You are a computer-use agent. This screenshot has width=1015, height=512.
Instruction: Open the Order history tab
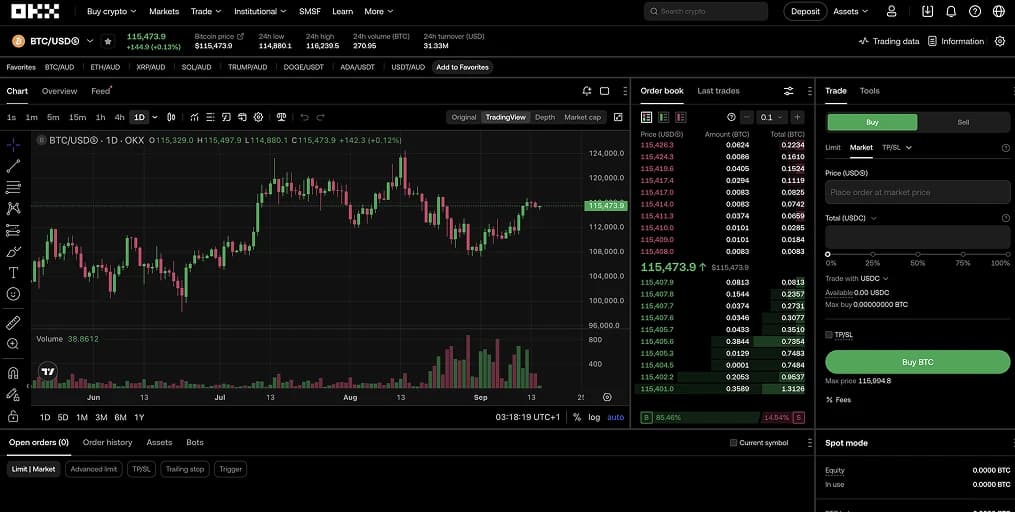pyautogui.click(x=107, y=442)
